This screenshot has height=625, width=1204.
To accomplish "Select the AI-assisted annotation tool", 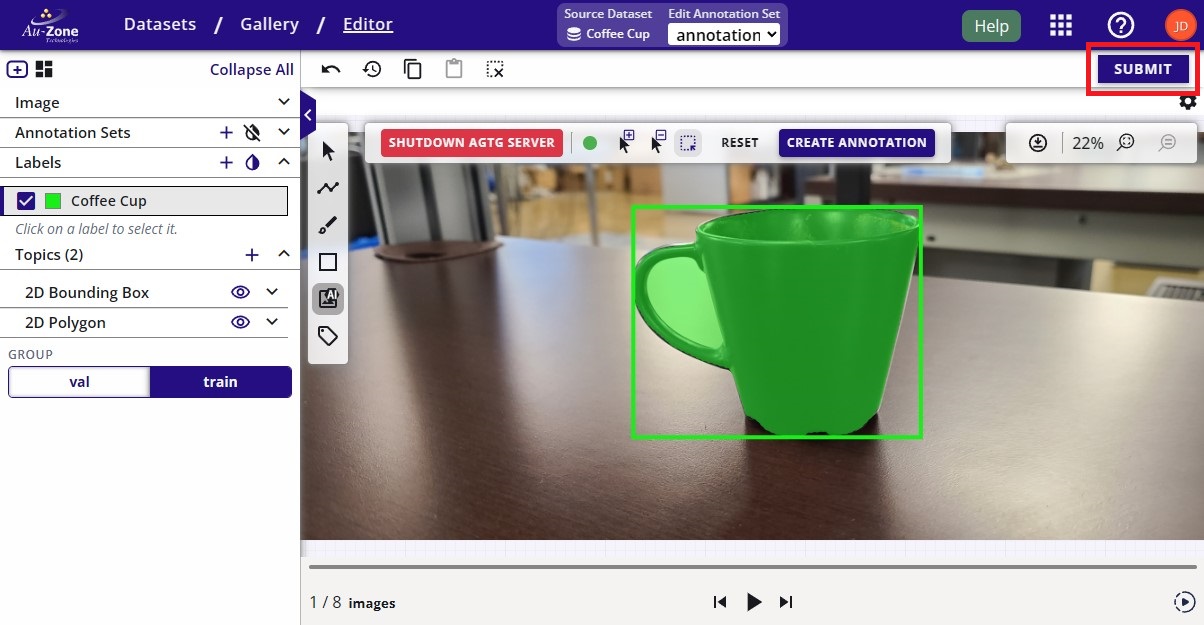I will [x=328, y=298].
